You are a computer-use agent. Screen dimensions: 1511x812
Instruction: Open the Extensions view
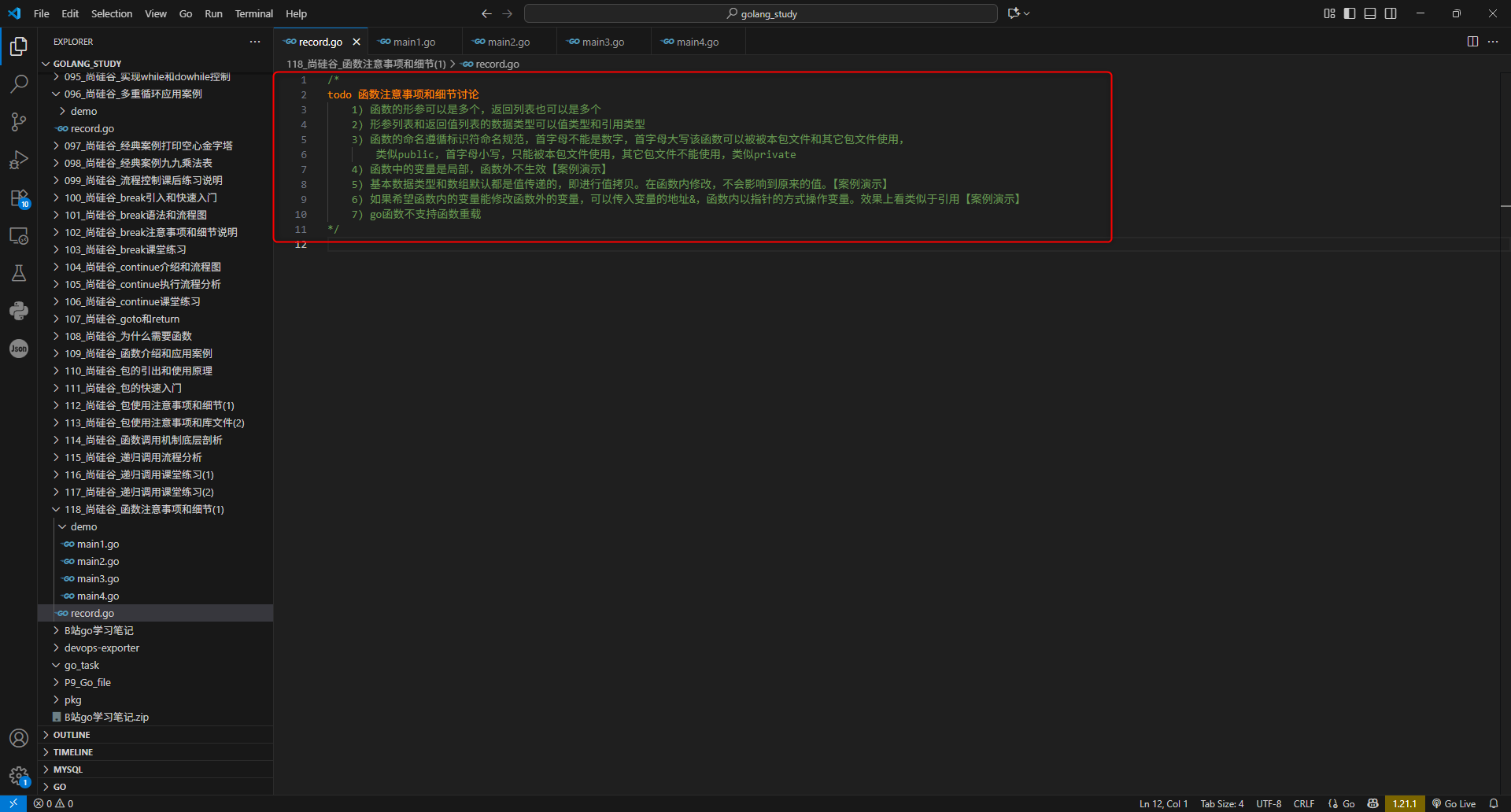pos(19,197)
